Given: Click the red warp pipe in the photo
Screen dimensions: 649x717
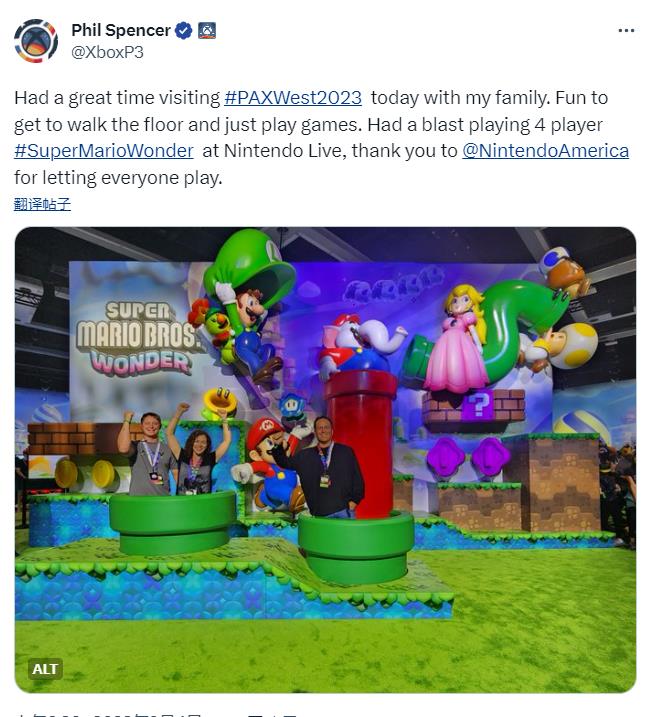Looking at the screenshot, I should tap(362, 439).
